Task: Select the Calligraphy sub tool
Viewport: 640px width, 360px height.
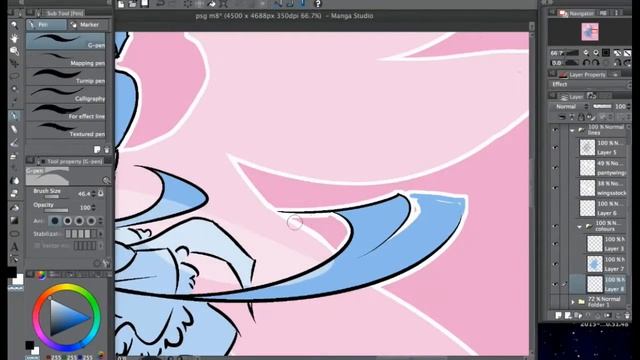Action: point(66,94)
